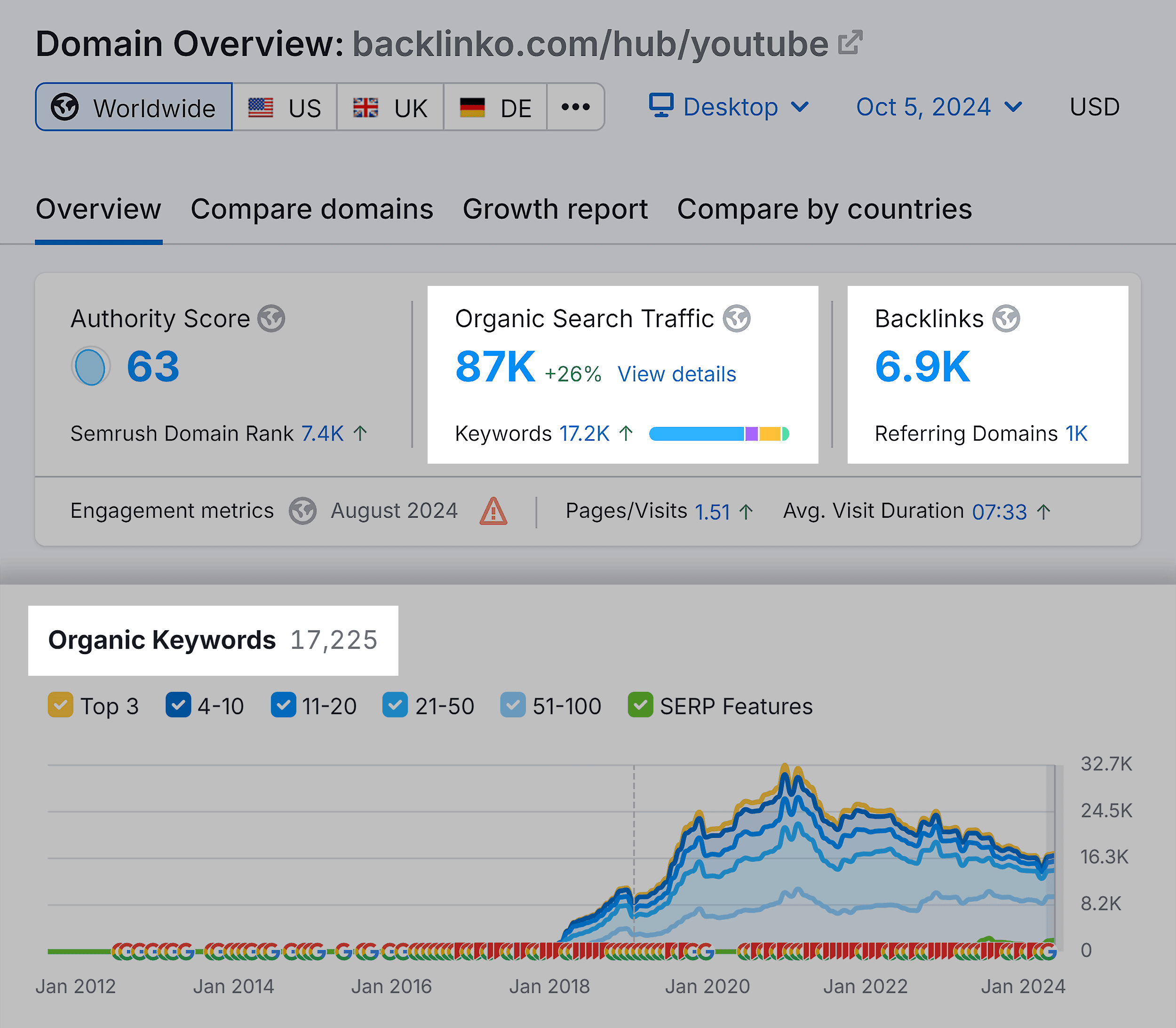This screenshot has width=1176, height=1028.
Task: Click the desktop monitor icon
Action: [x=660, y=105]
